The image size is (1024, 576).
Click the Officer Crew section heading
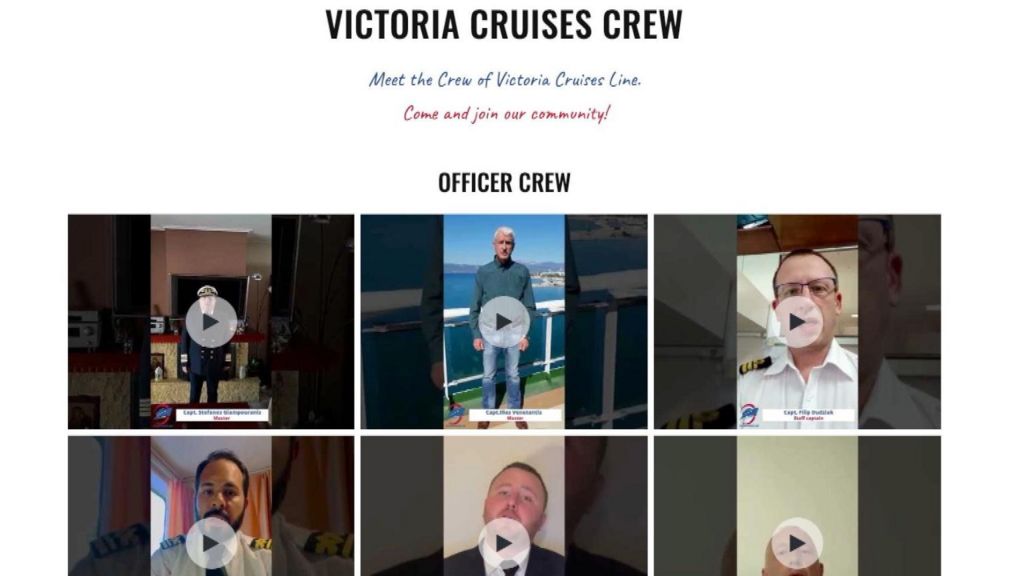(504, 183)
